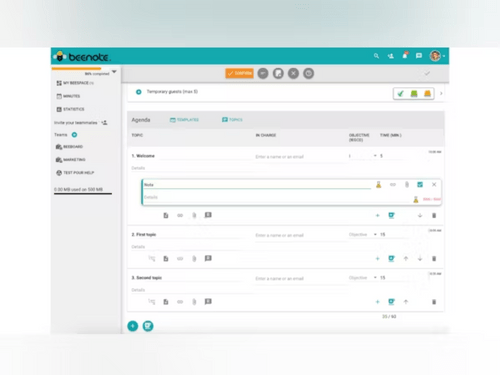The image size is (500, 375).
Task: Click the Note title input field
Action: pyautogui.click(x=257, y=185)
